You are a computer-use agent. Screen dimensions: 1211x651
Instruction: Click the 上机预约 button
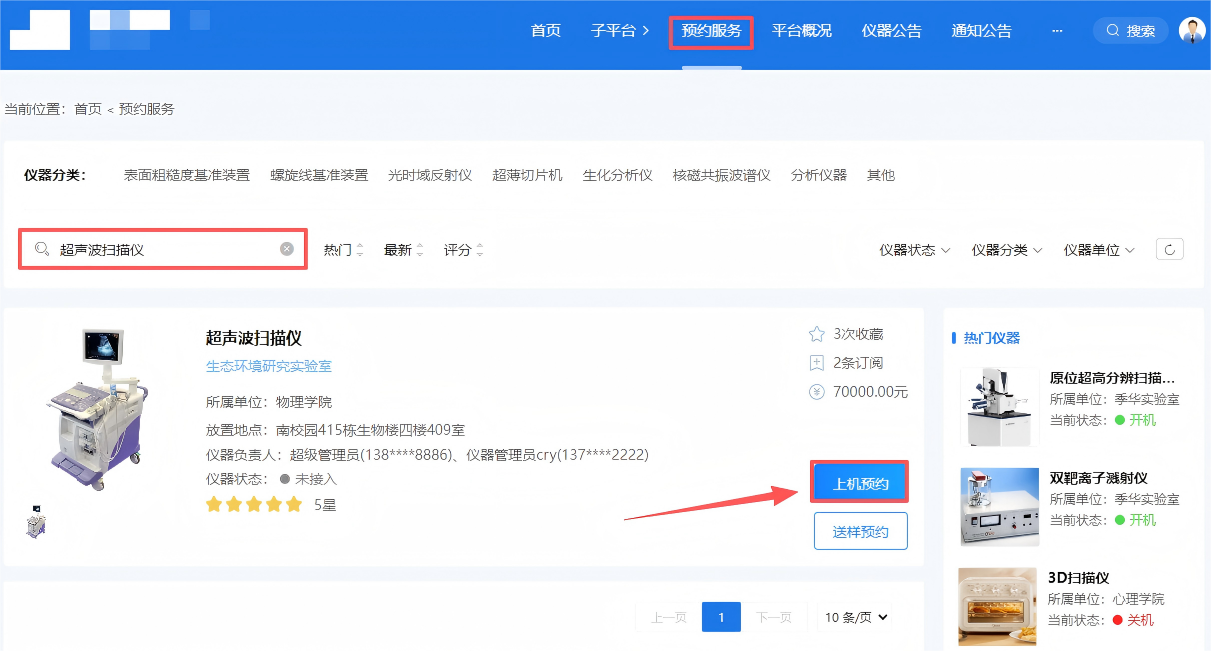(860, 483)
